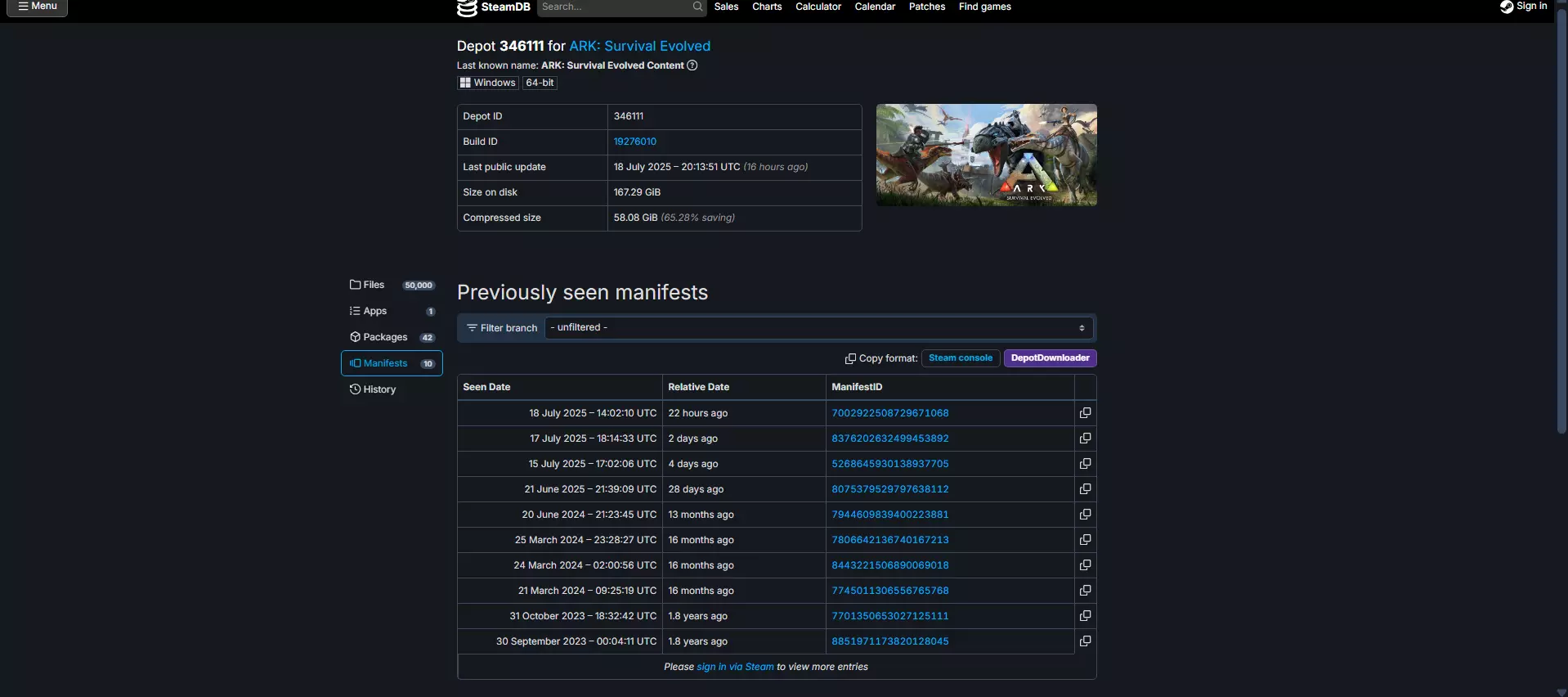The width and height of the screenshot is (1568, 697).
Task: Open the Calendar page
Action: pos(875,7)
